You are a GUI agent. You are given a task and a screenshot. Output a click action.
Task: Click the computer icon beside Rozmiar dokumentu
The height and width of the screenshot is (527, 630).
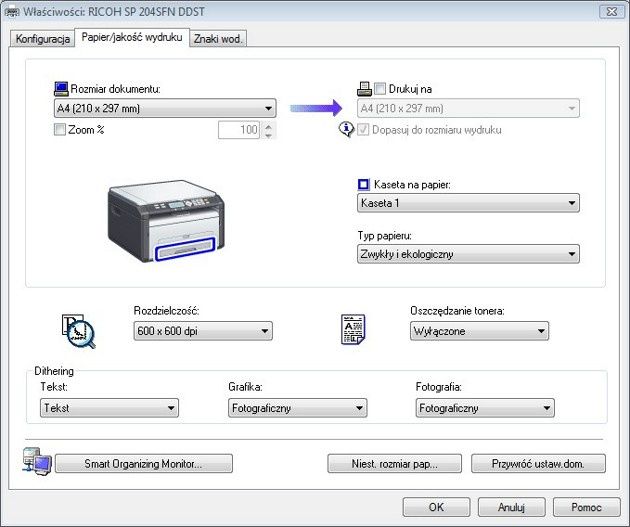61,89
